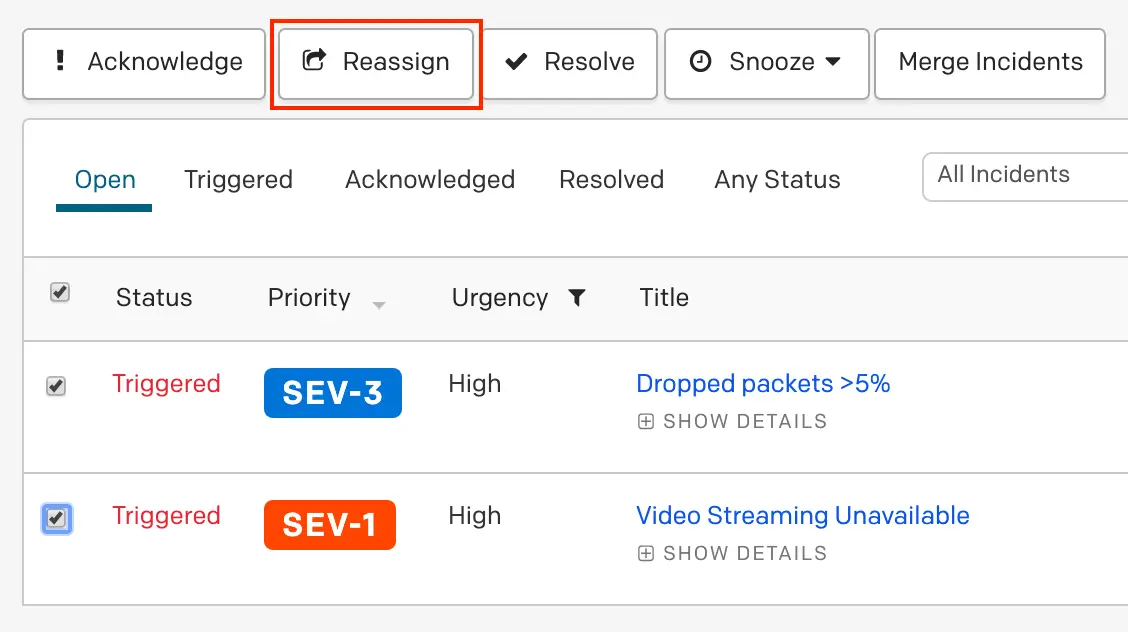Switch to the Resolved tab
Viewport: 1128px width, 632px height.
(611, 180)
